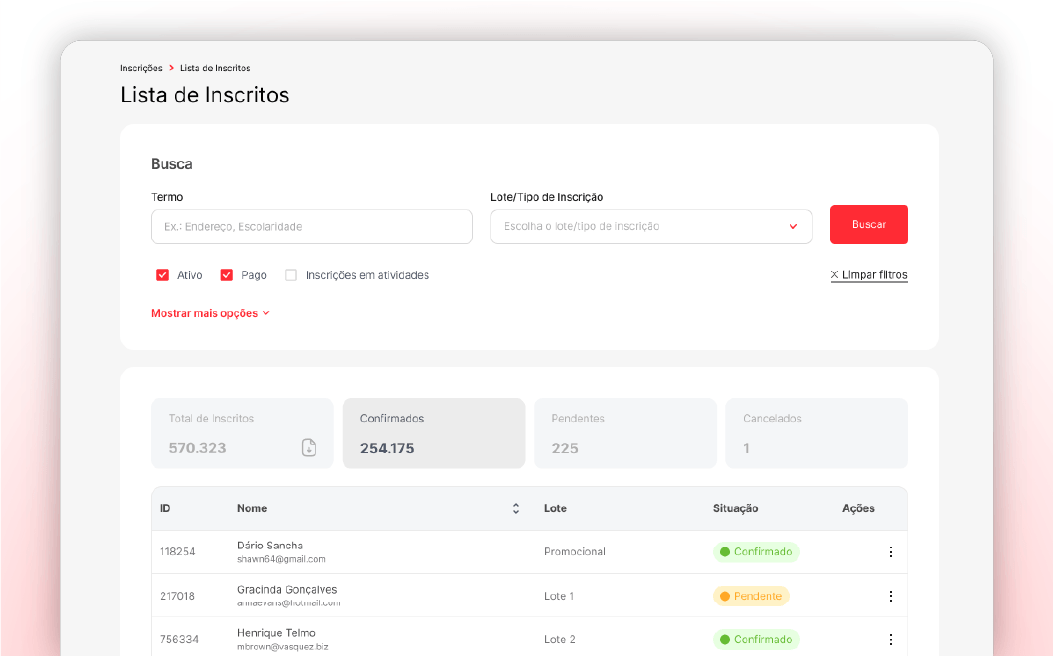Viewport: 1053px width, 656px height.
Task: Click Limpar filtros link
Action: coord(869,275)
